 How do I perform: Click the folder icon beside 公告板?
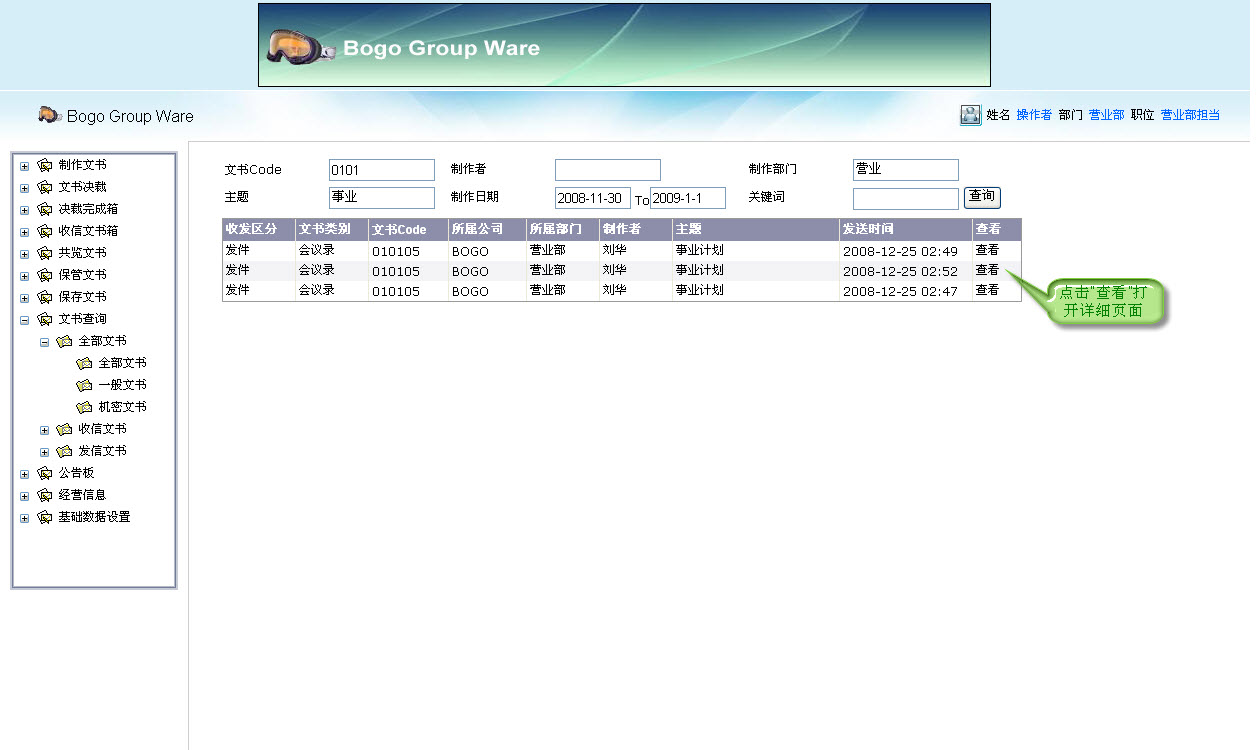(45, 473)
